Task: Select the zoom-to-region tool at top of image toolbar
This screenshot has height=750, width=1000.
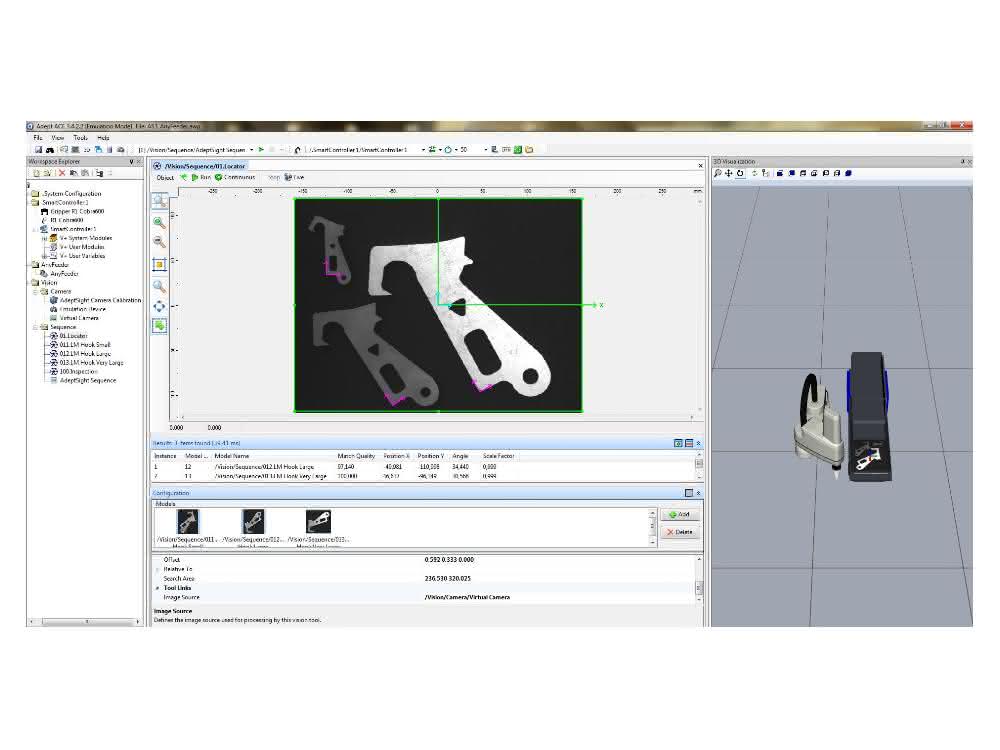Action: click(159, 201)
